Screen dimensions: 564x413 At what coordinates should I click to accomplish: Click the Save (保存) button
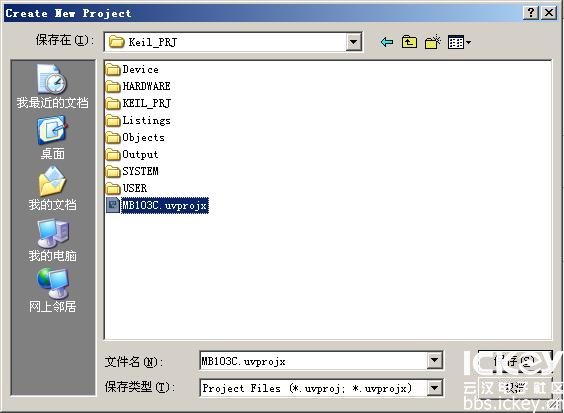[515, 361]
